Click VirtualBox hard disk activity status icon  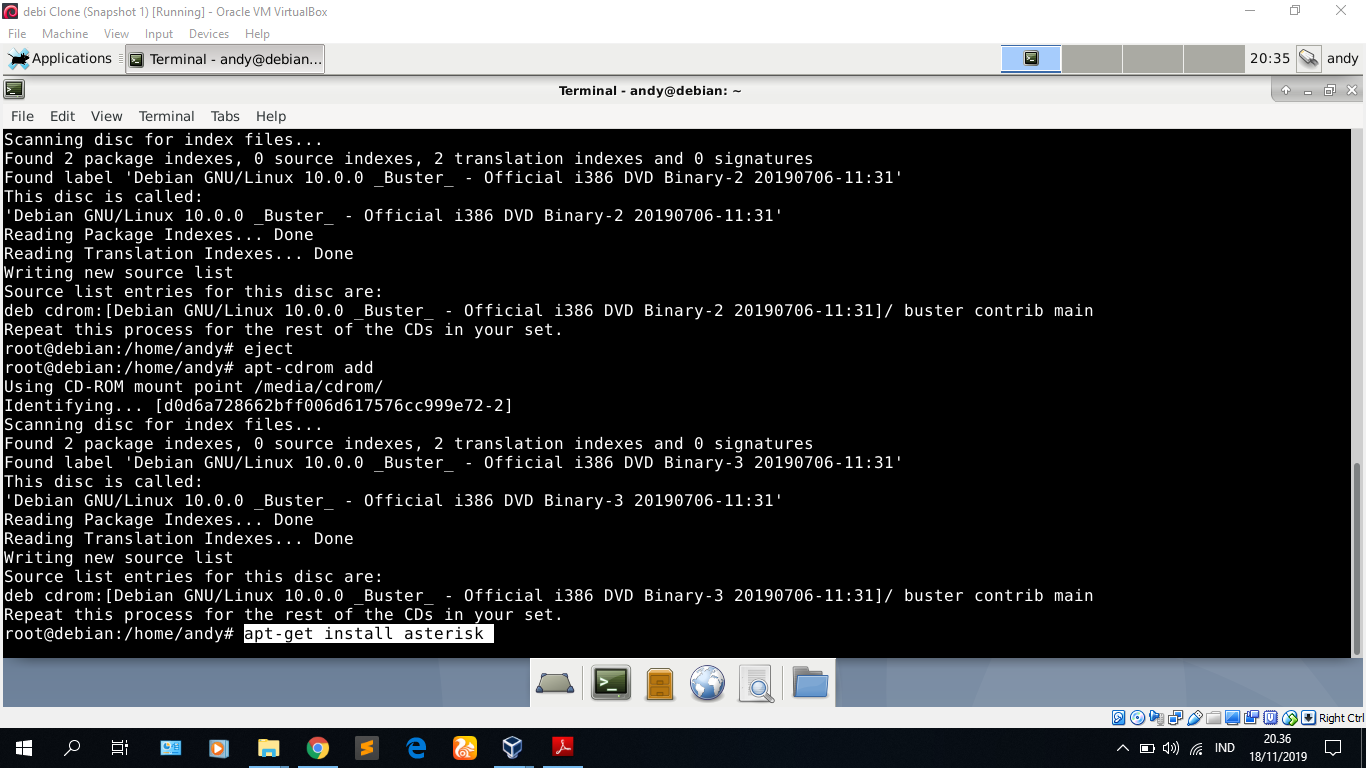click(x=1118, y=718)
